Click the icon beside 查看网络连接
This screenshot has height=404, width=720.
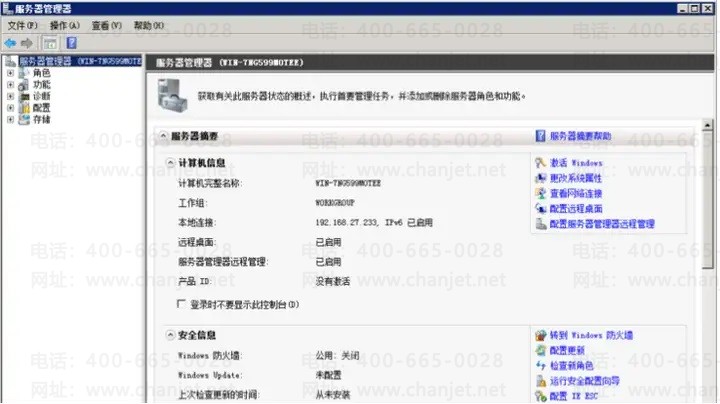540,193
